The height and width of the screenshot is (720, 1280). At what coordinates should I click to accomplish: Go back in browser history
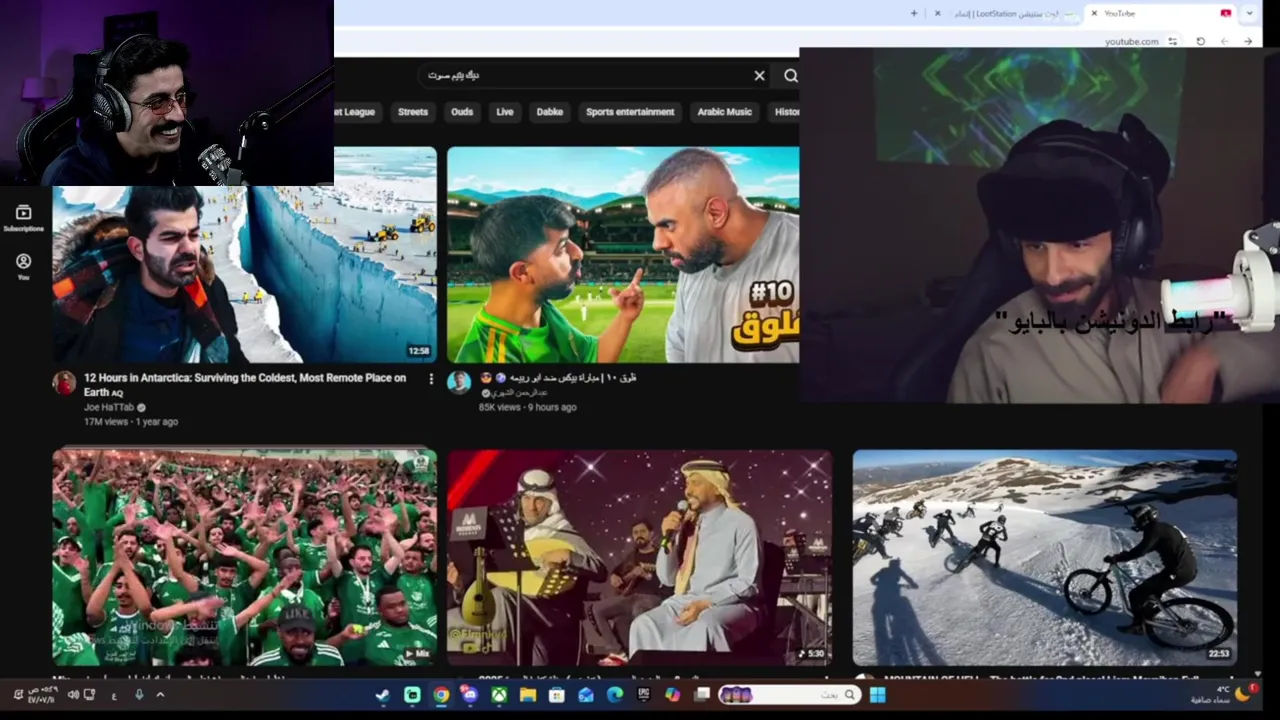[x=1248, y=41]
